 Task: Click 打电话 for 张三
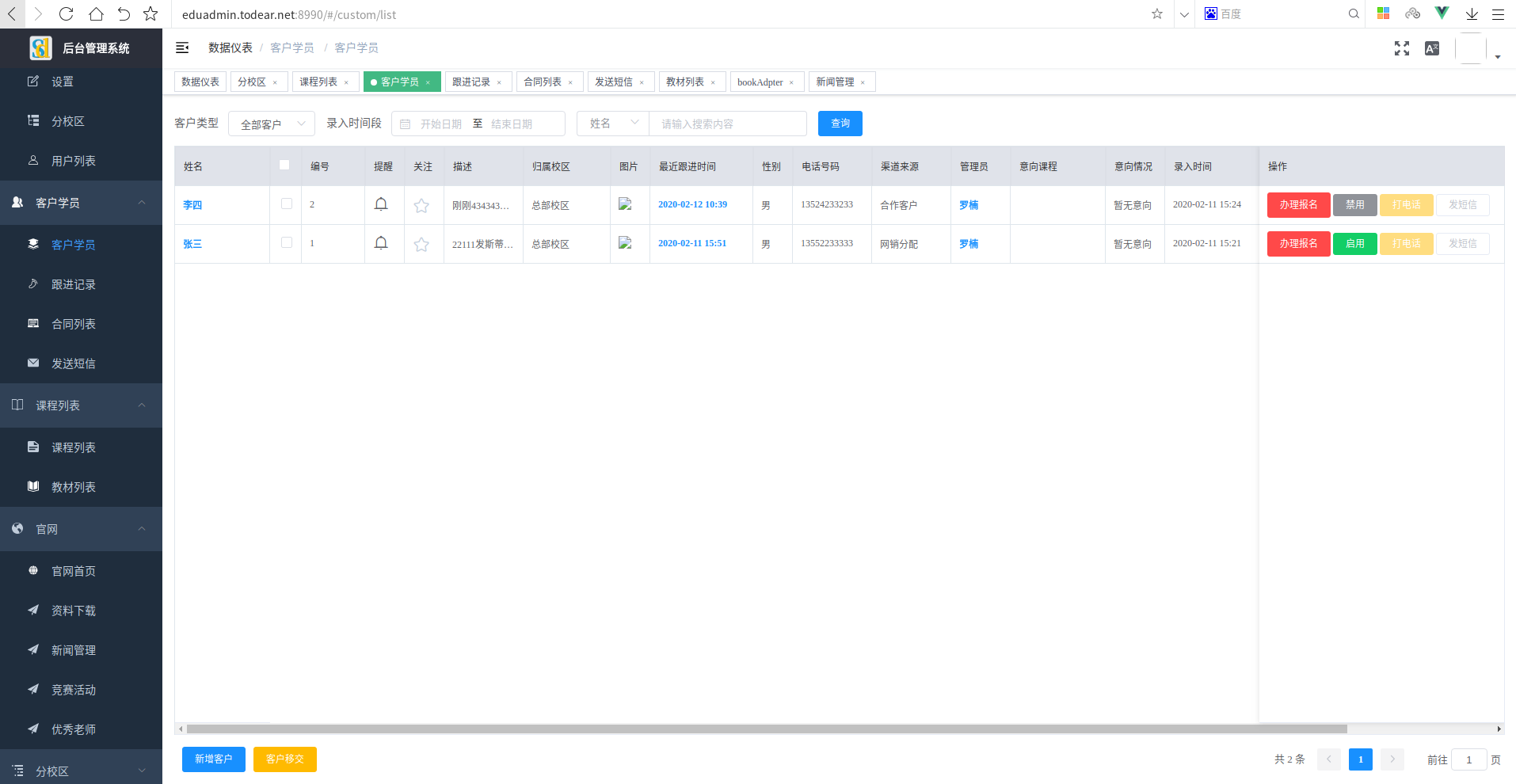(x=1407, y=243)
